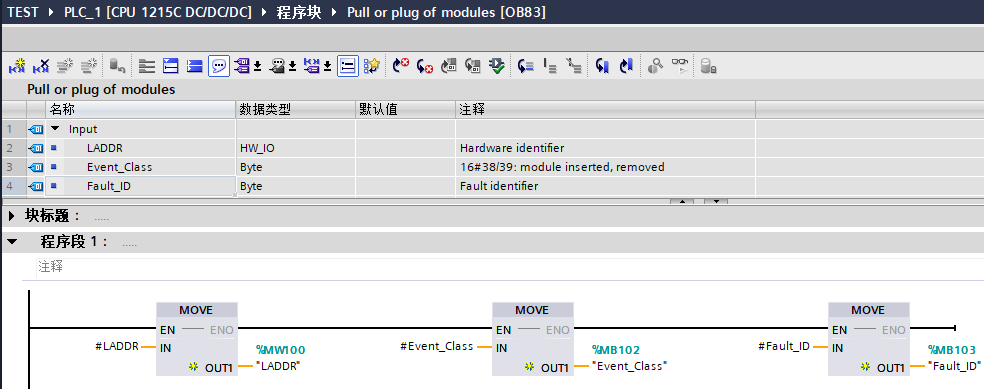Viewport: 984px width, 389px height.
Task: Click #LADDR input operand
Action: 116,346
